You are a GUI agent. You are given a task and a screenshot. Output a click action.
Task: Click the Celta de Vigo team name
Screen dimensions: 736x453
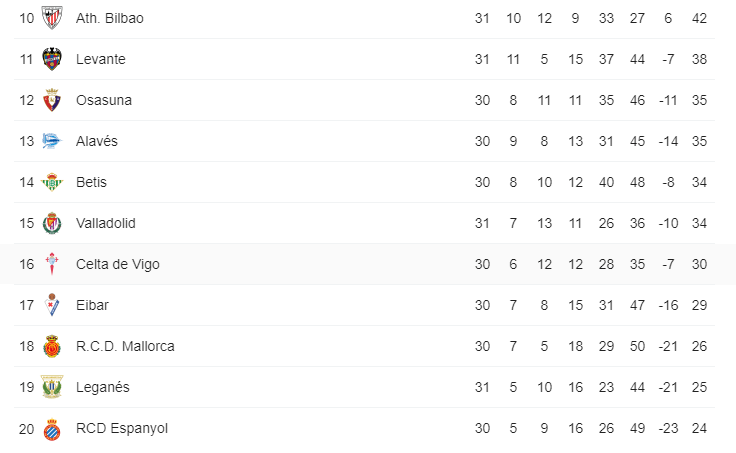point(118,264)
